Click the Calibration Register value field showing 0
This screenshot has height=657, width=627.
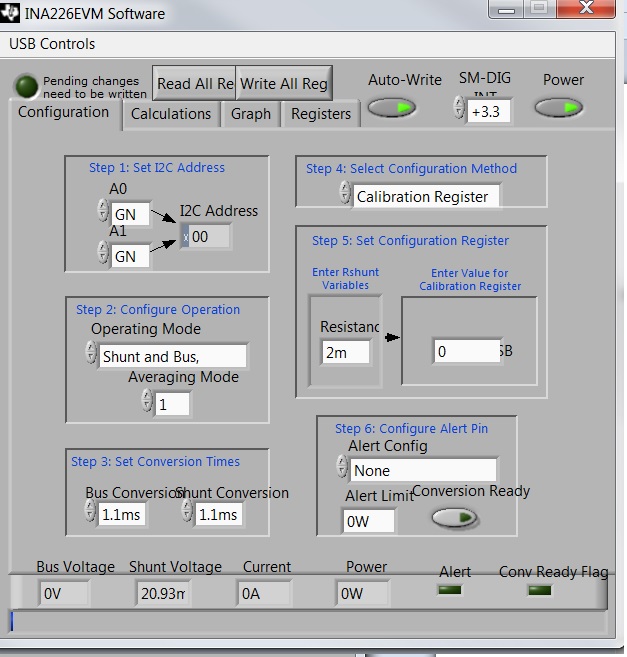[467, 351]
